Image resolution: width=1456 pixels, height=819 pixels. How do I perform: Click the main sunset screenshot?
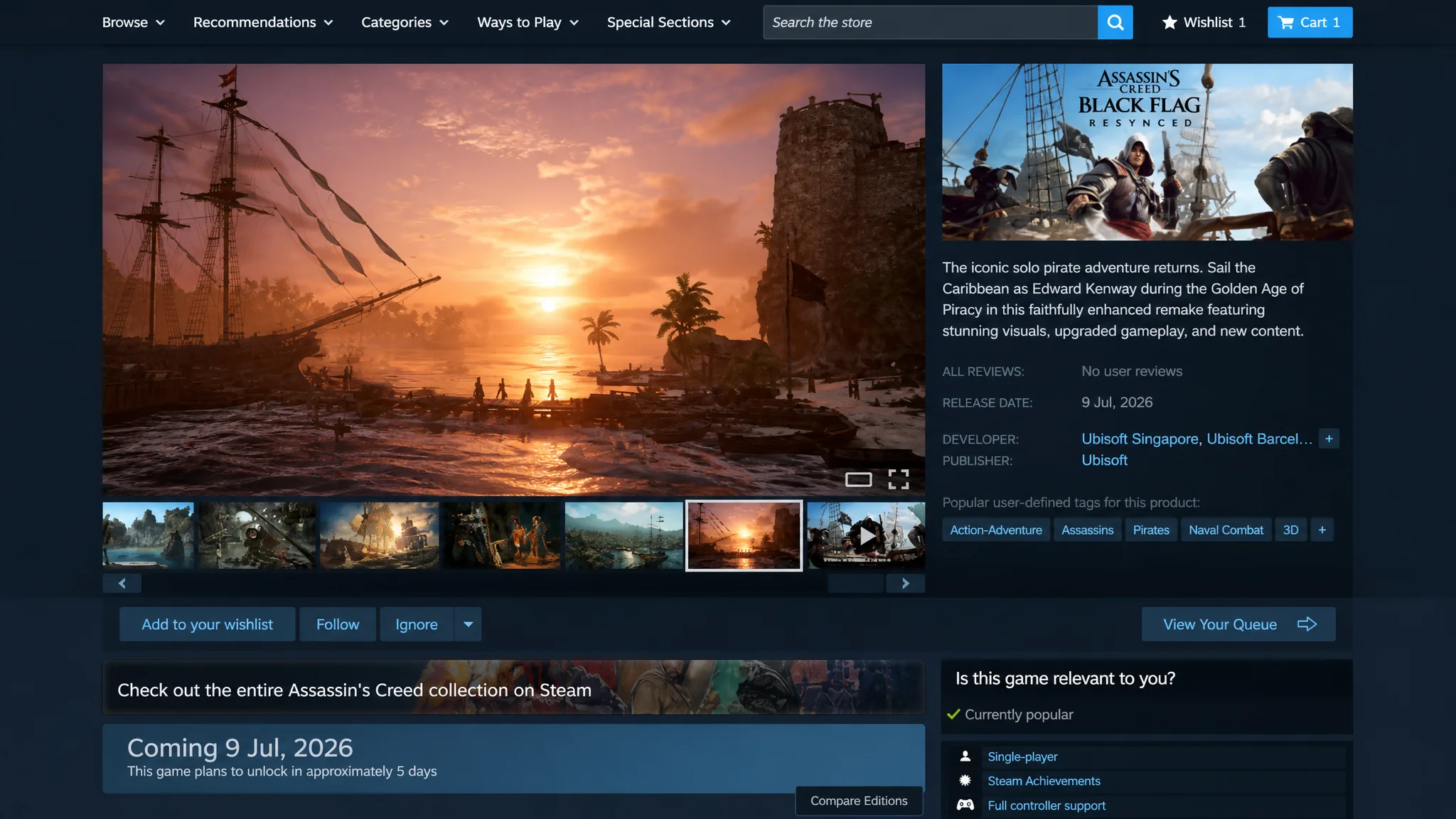513,279
